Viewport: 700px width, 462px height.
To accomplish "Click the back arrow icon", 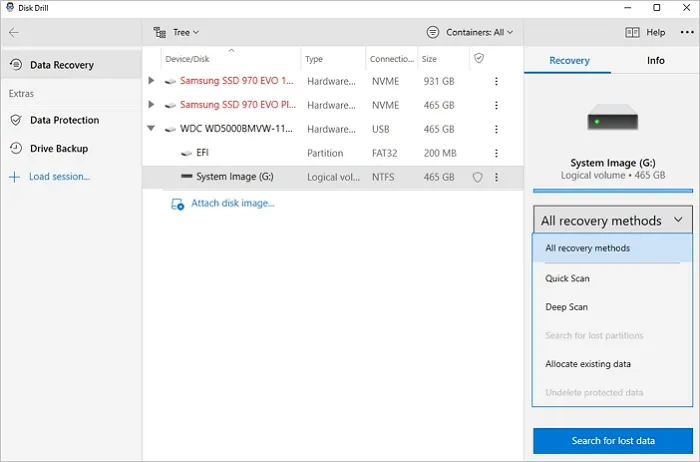I will coord(14,32).
